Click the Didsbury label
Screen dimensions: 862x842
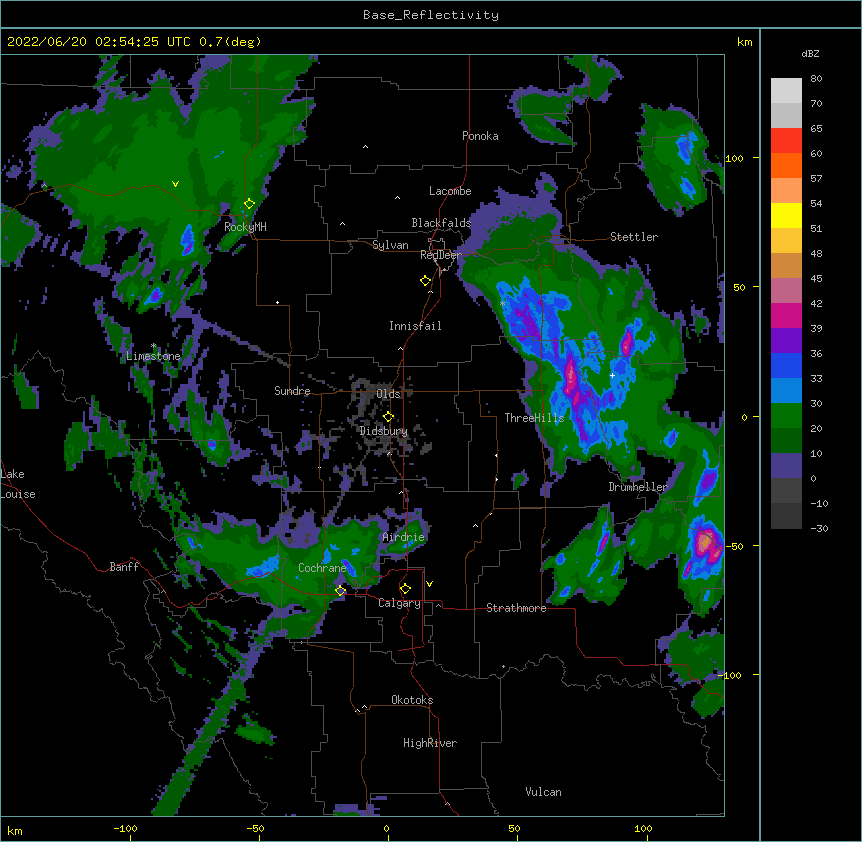(384, 431)
